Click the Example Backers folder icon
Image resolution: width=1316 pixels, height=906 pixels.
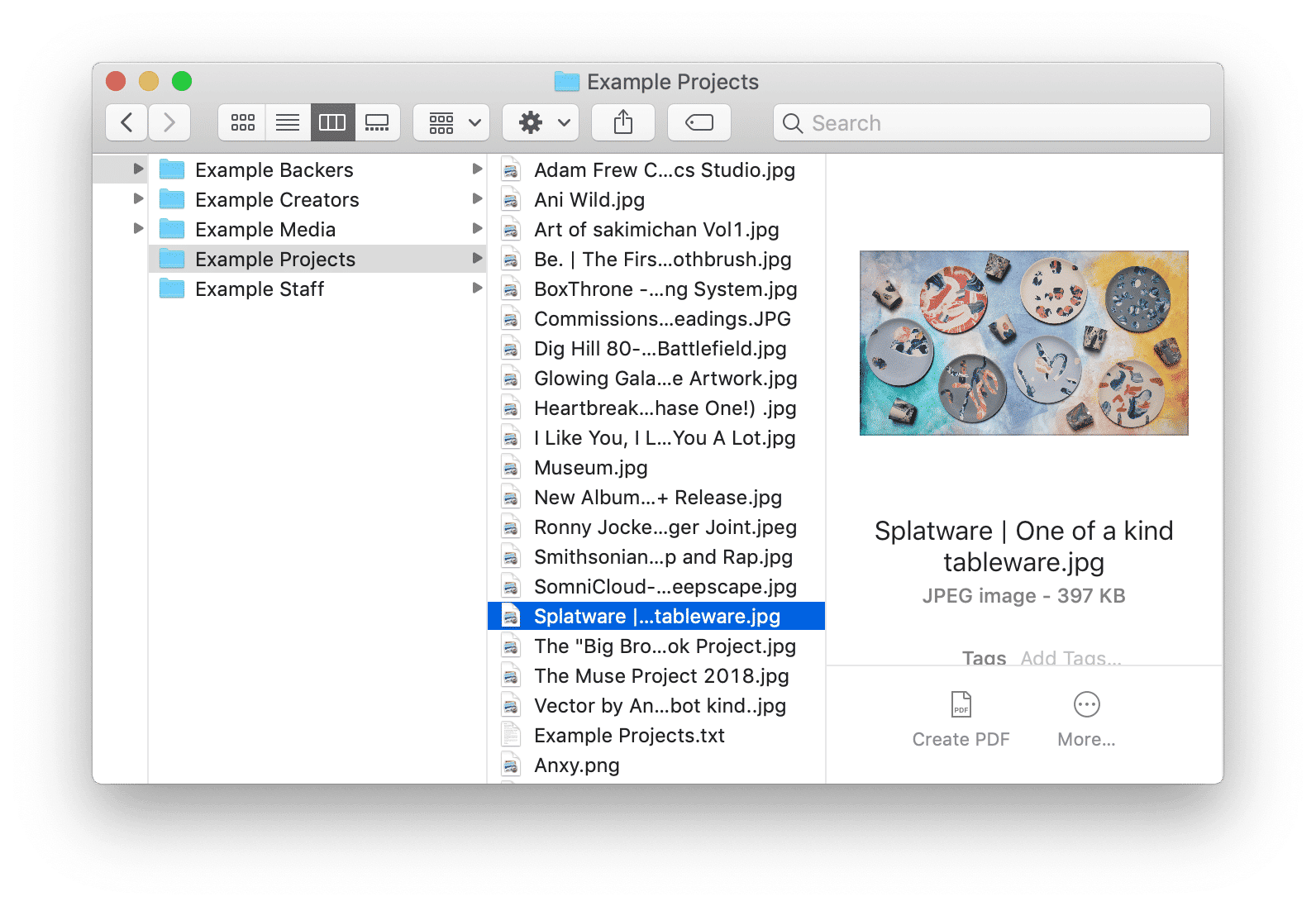coord(172,169)
